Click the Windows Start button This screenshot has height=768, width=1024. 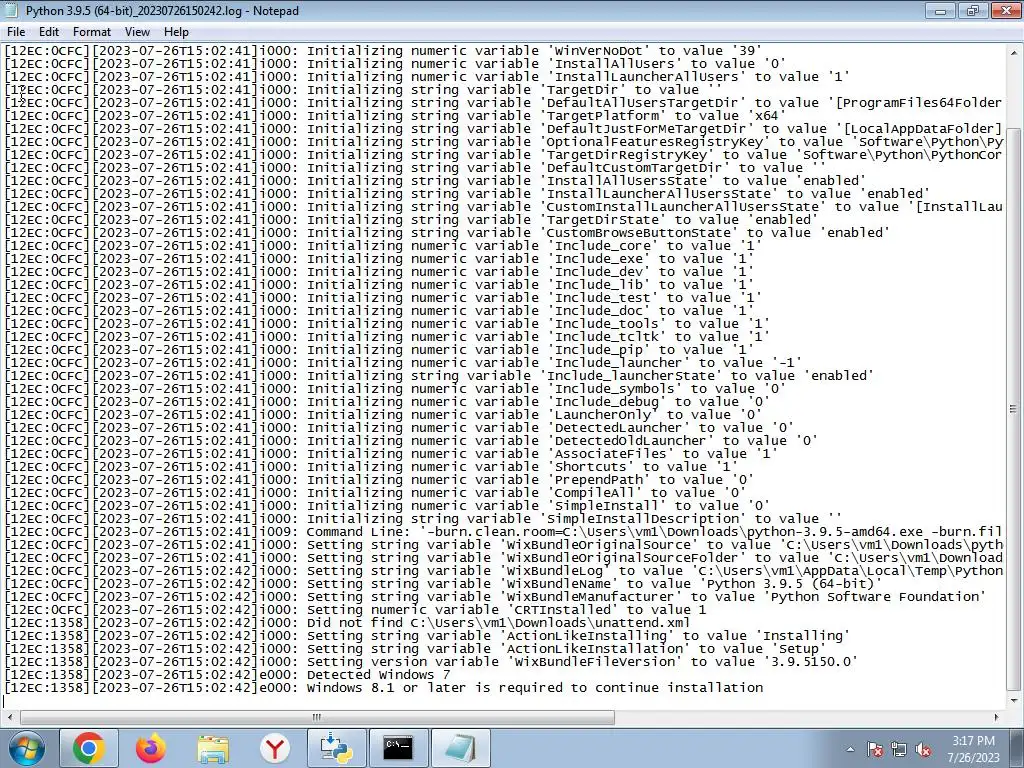tap(27, 748)
